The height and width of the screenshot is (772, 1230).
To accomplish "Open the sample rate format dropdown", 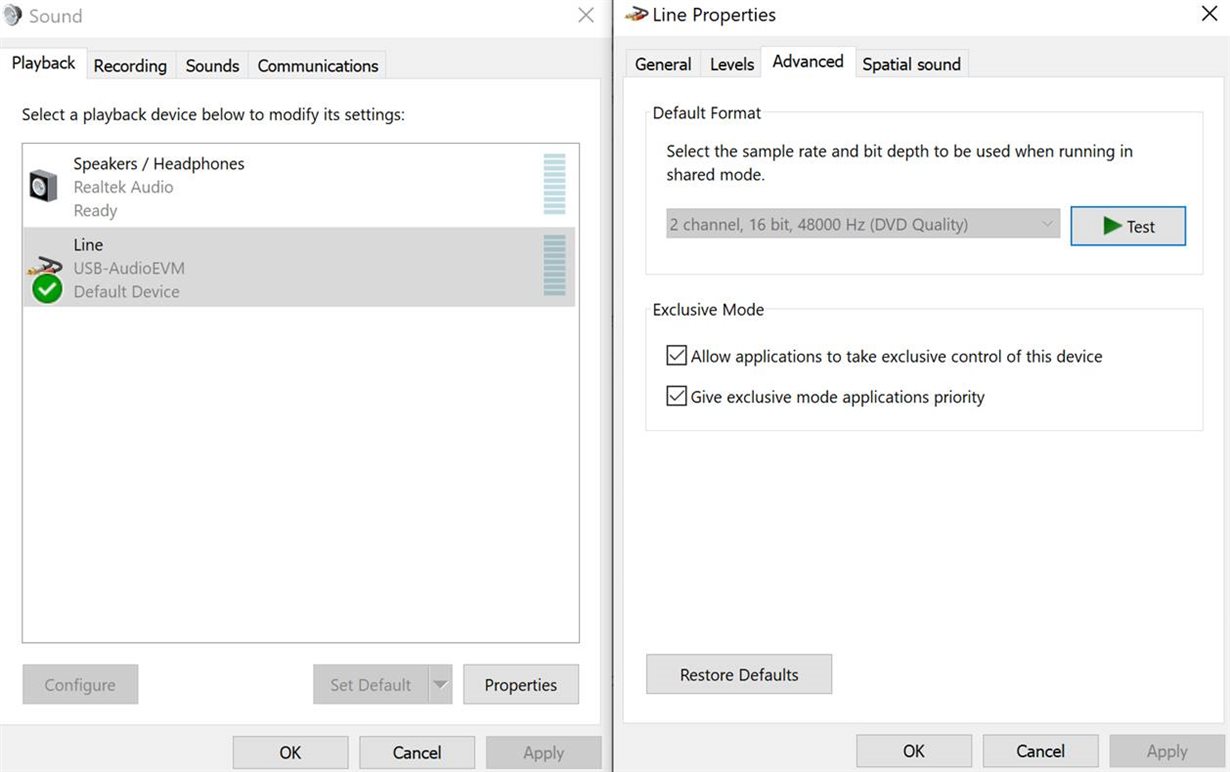I will 862,225.
